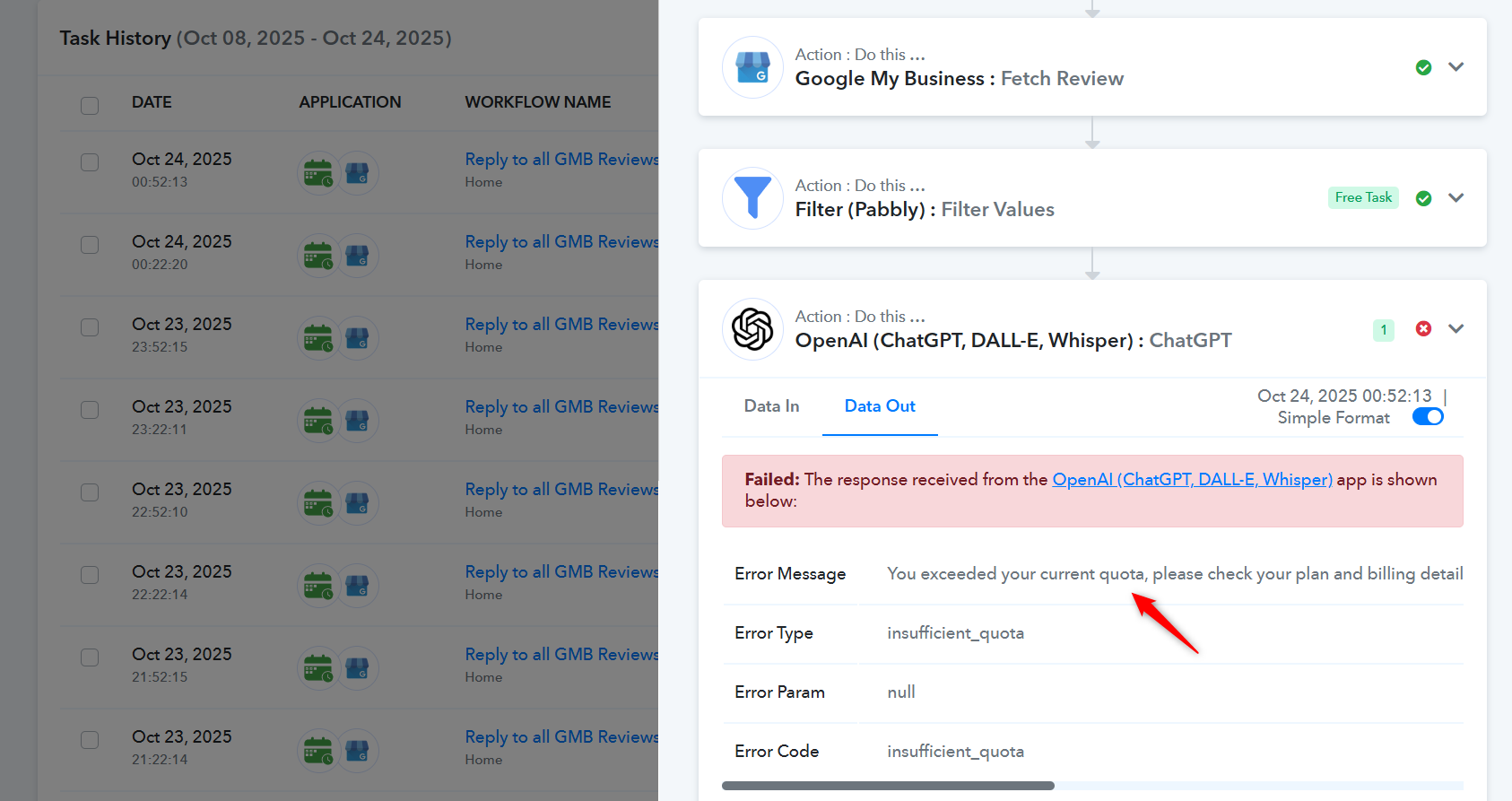Image resolution: width=1512 pixels, height=801 pixels.
Task: Click the Filter (Pabbly) funnel icon
Action: [752, 198]
